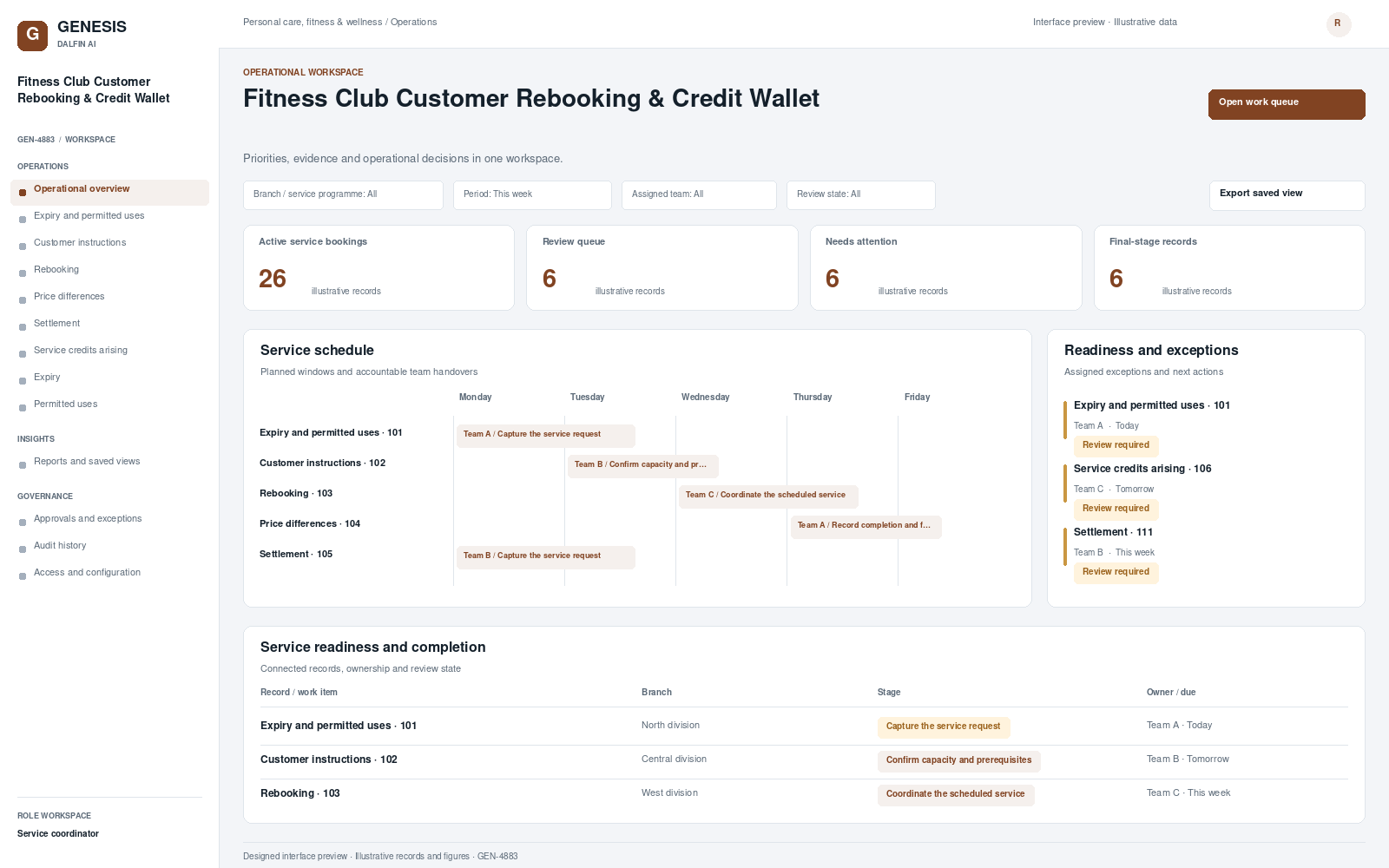Click the Personal care, fitness & wellness breadcrumb
Image resolution: width=1389 pixels, height=868 pixels.
313,23
